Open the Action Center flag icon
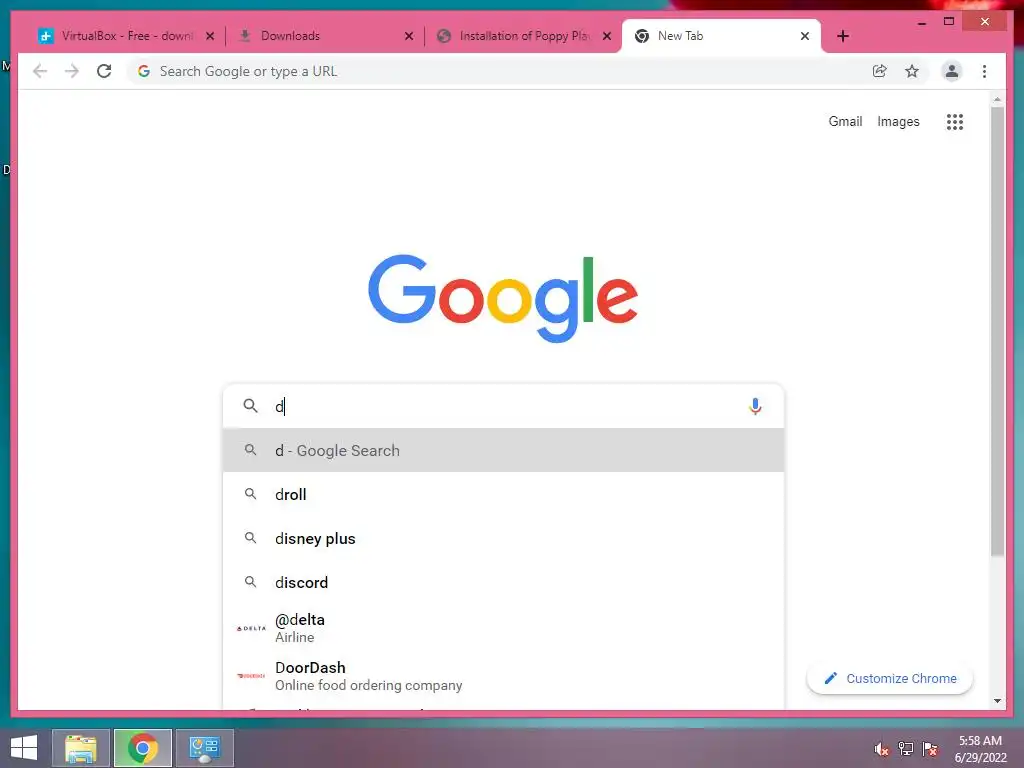This screenshot has width=1024, height=768. 930,749
